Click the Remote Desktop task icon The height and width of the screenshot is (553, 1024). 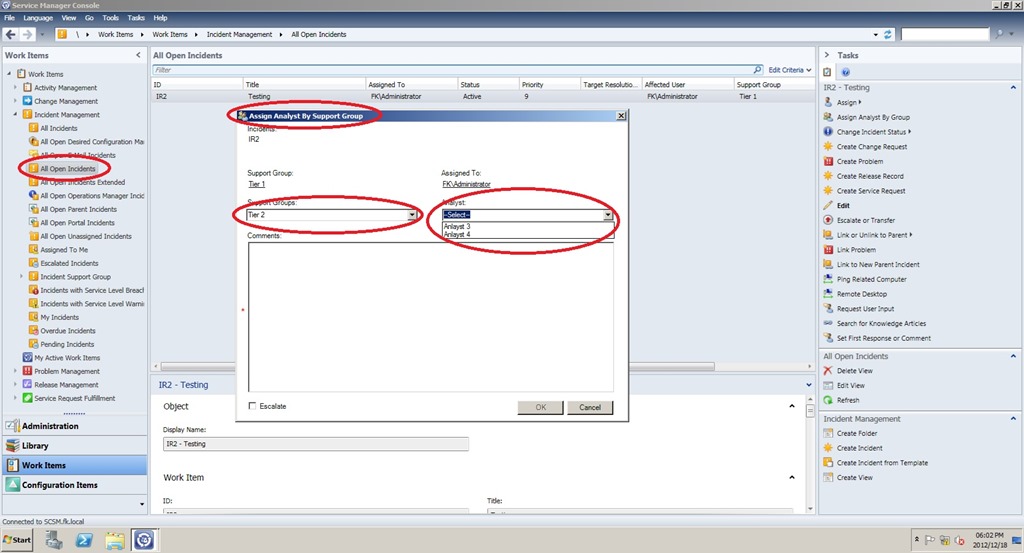click(828, 294)
